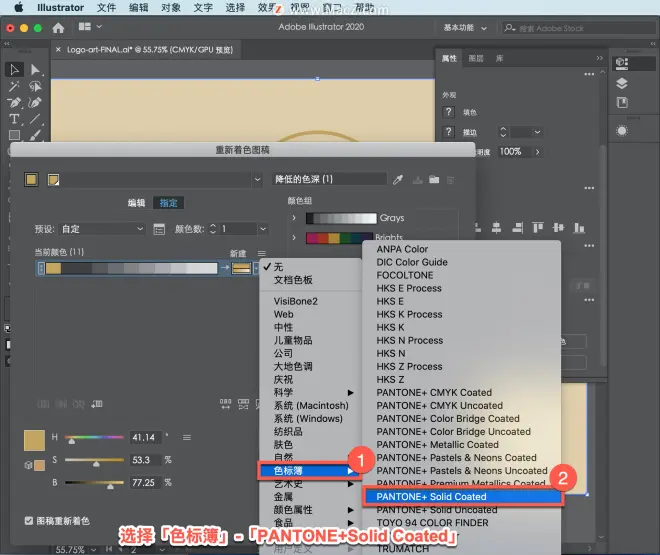Close the Logo-art-FINAL.ai document tab
660x555 pixels.
[x=58, y=50]
